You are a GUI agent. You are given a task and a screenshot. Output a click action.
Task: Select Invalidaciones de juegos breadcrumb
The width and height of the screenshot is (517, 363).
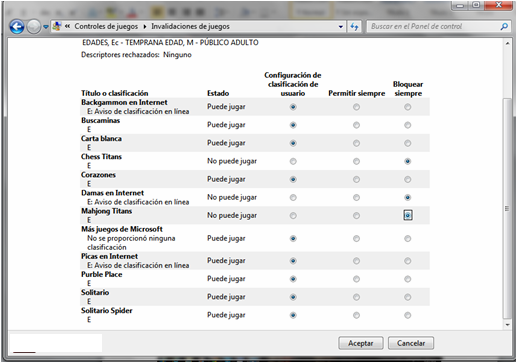pos(190,26)
